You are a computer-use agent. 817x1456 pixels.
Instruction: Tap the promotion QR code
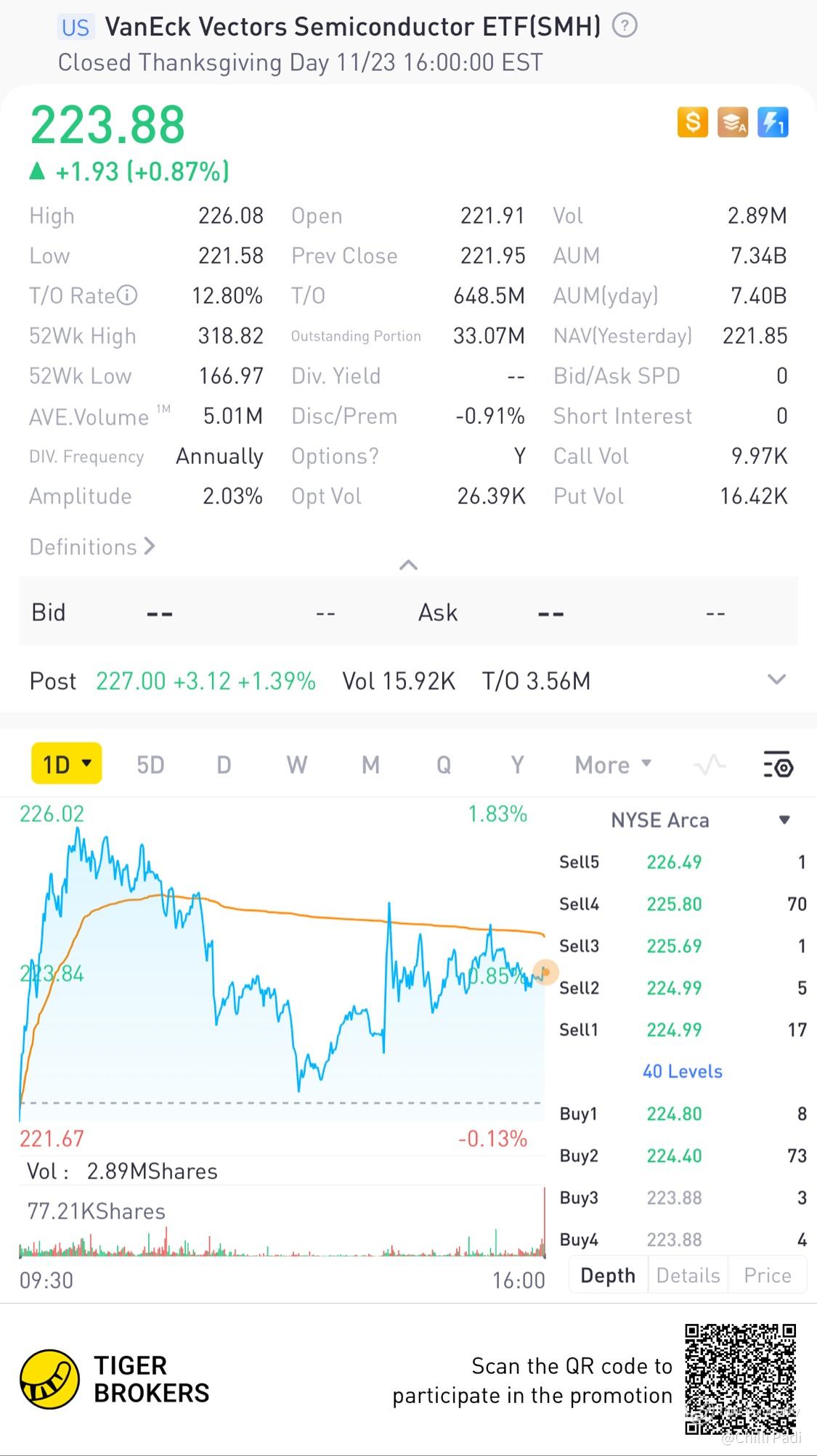(x=740, y=1379)
